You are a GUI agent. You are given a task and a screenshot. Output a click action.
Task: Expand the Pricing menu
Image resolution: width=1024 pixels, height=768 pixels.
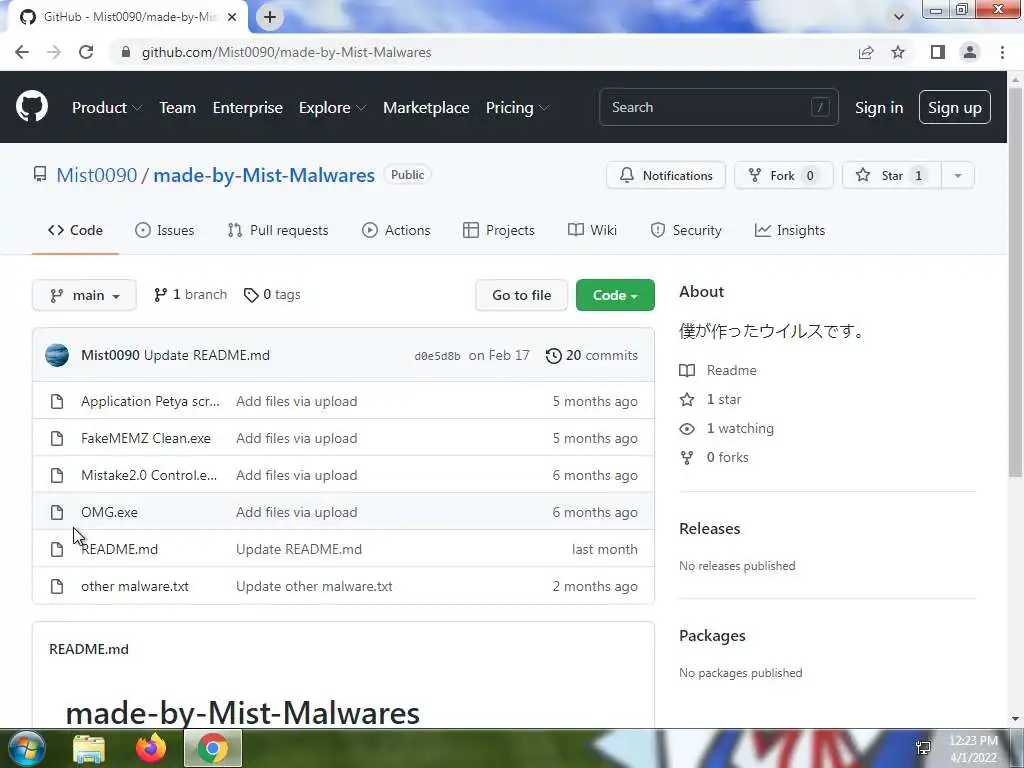[x=517, y=108]
